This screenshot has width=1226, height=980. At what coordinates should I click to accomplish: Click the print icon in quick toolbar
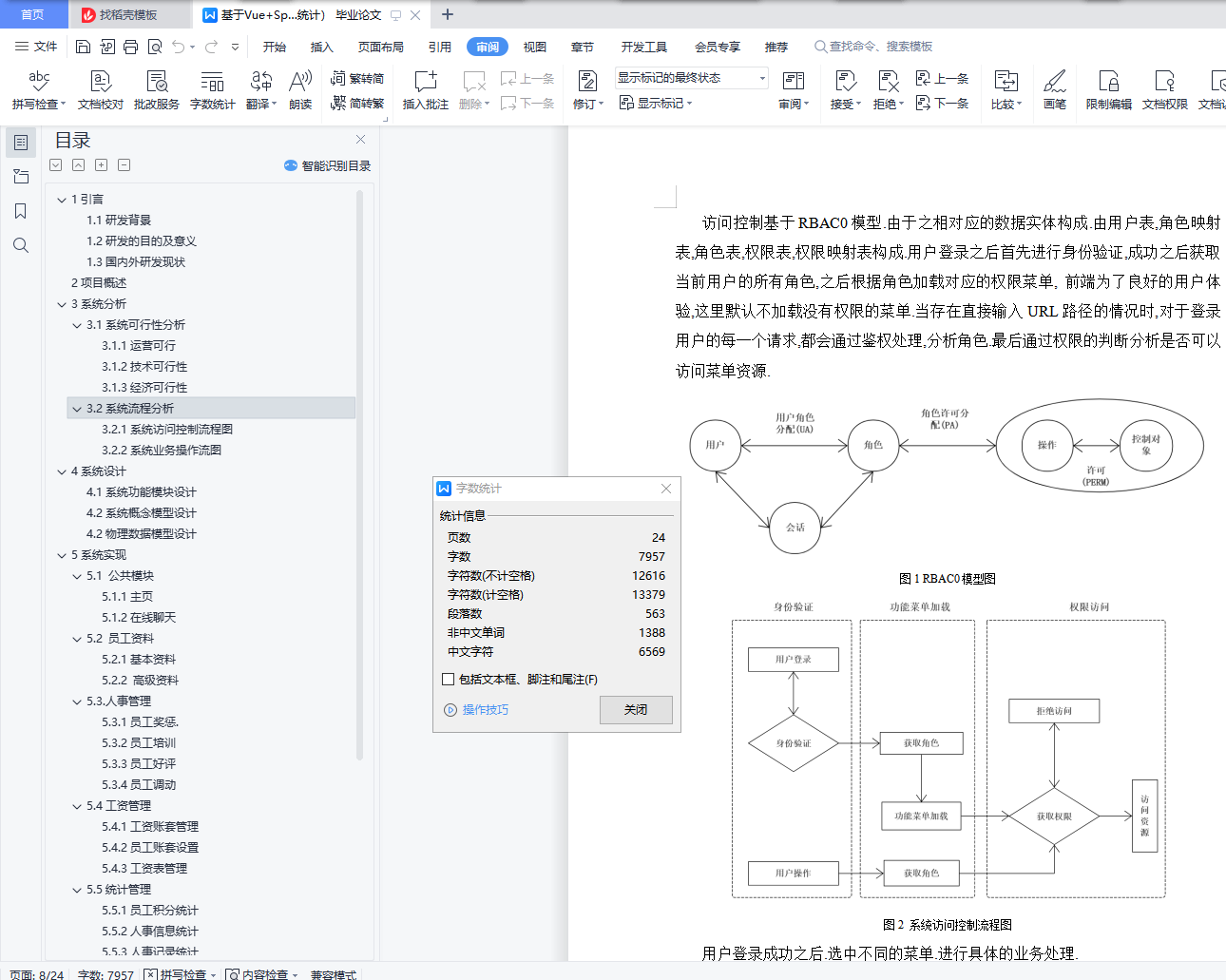pos(130,47)
